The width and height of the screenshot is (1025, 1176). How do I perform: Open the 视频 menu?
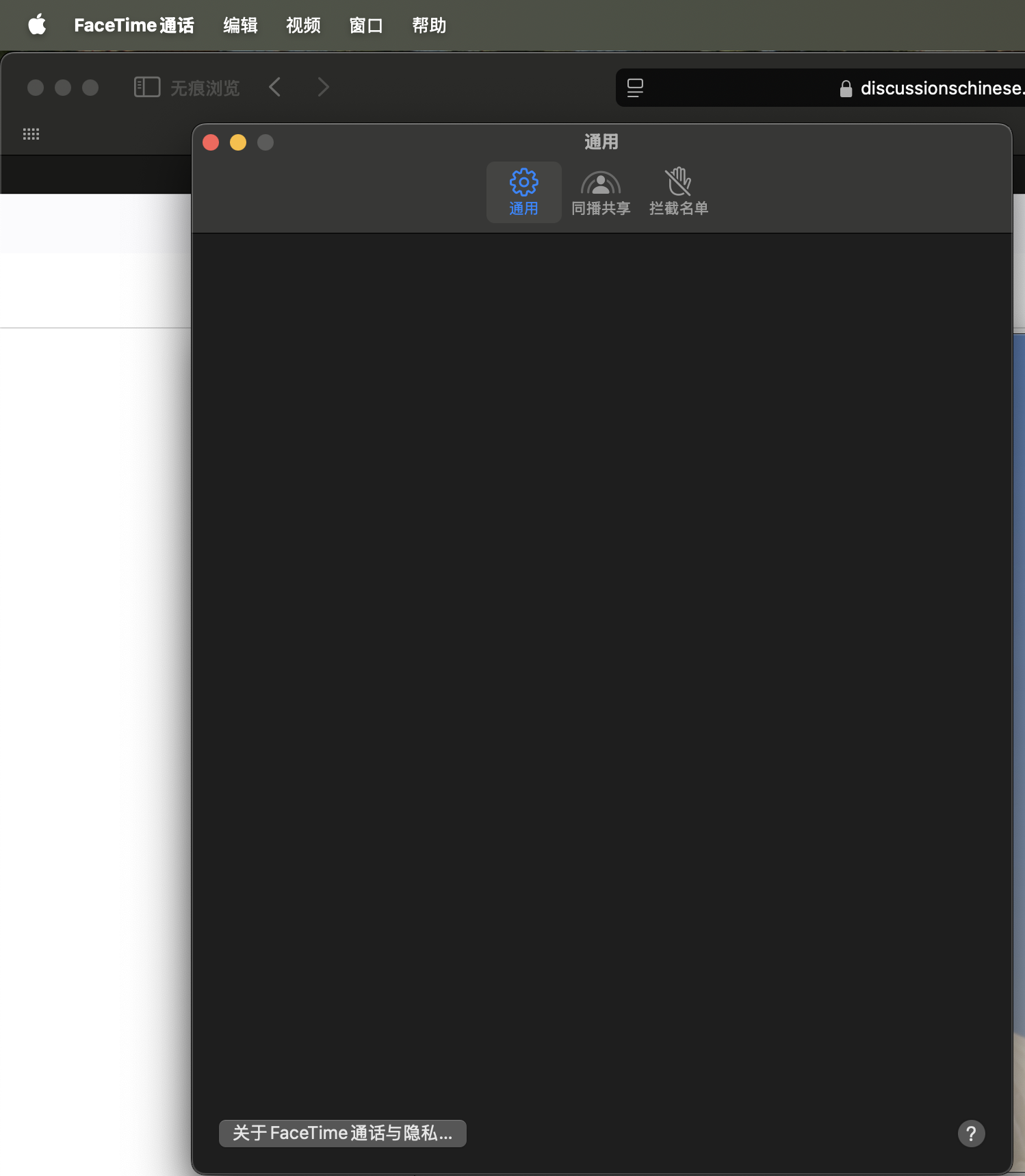click(x=303, y=25)
